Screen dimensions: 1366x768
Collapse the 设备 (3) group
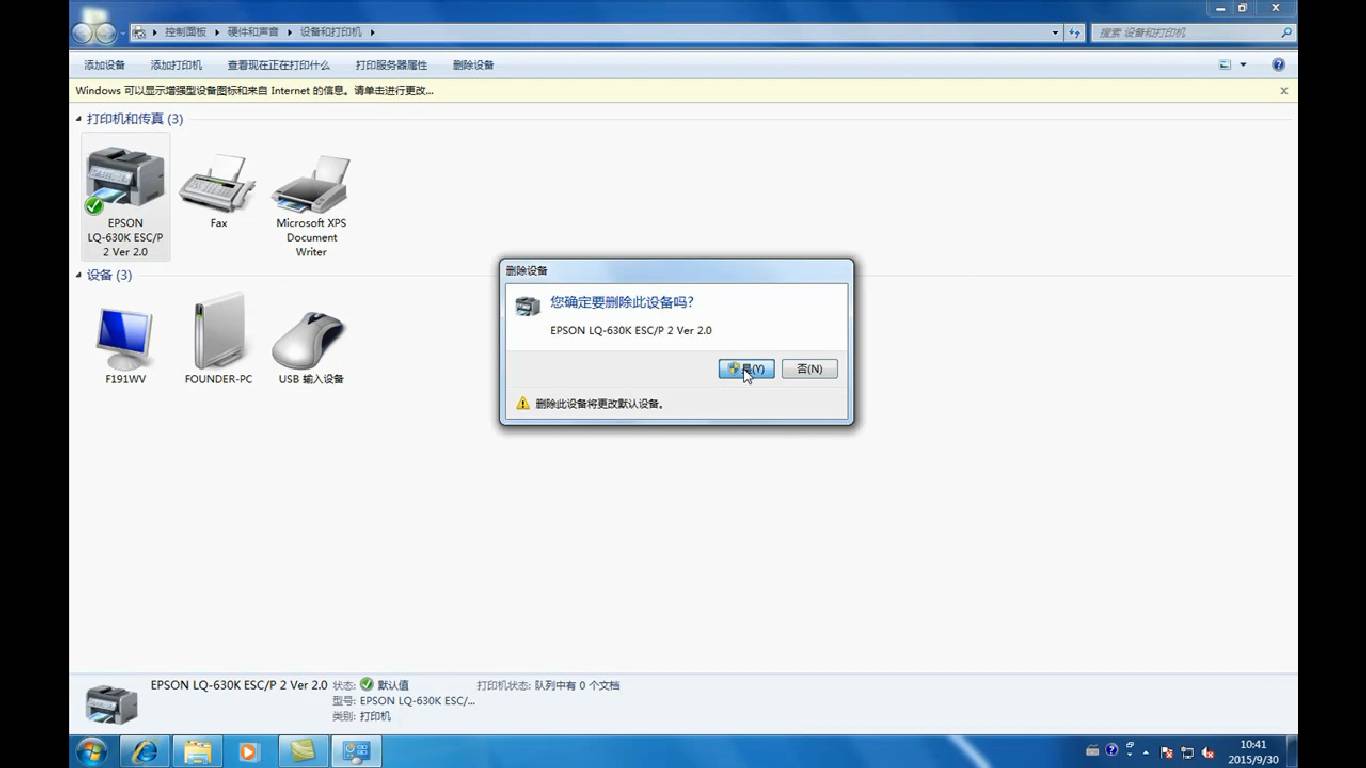pyautogui.click(x=79, y=275)
